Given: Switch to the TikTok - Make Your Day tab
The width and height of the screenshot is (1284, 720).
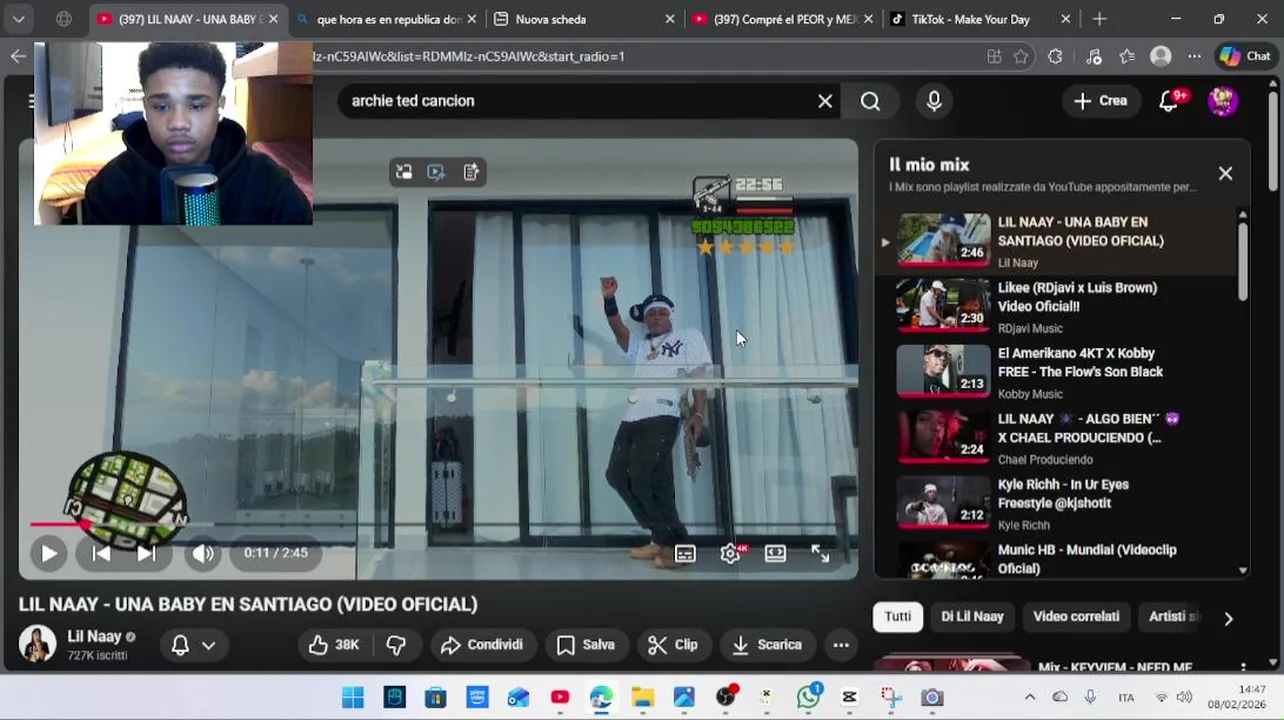Looking at the screenshot, I should [x=980, y=19].
